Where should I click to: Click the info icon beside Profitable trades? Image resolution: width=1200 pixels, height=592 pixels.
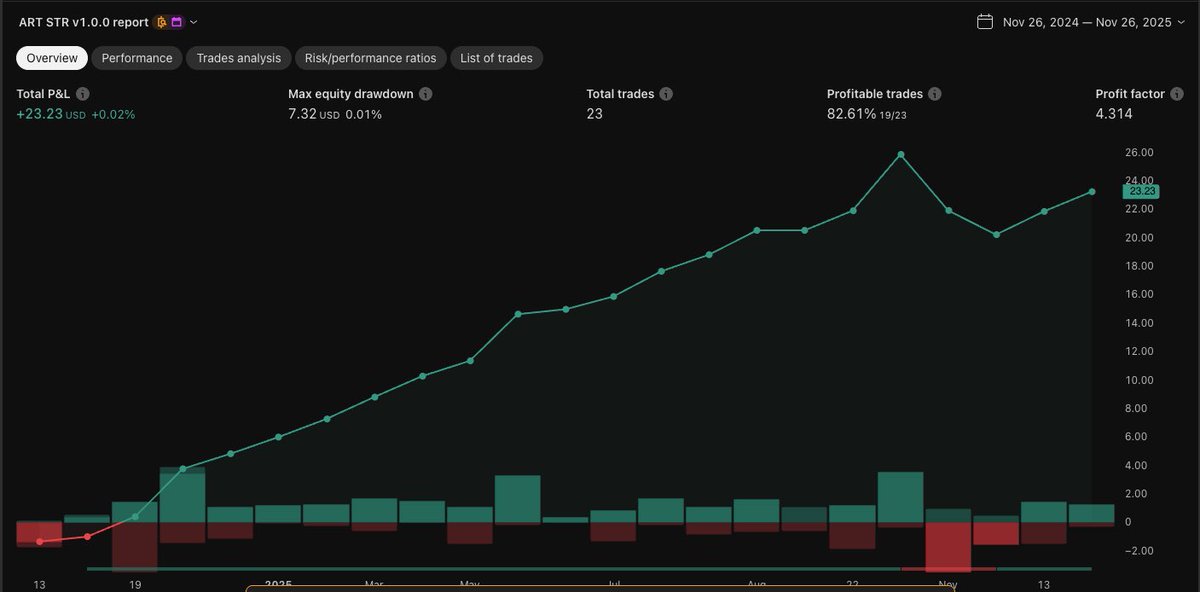(934, 93)
